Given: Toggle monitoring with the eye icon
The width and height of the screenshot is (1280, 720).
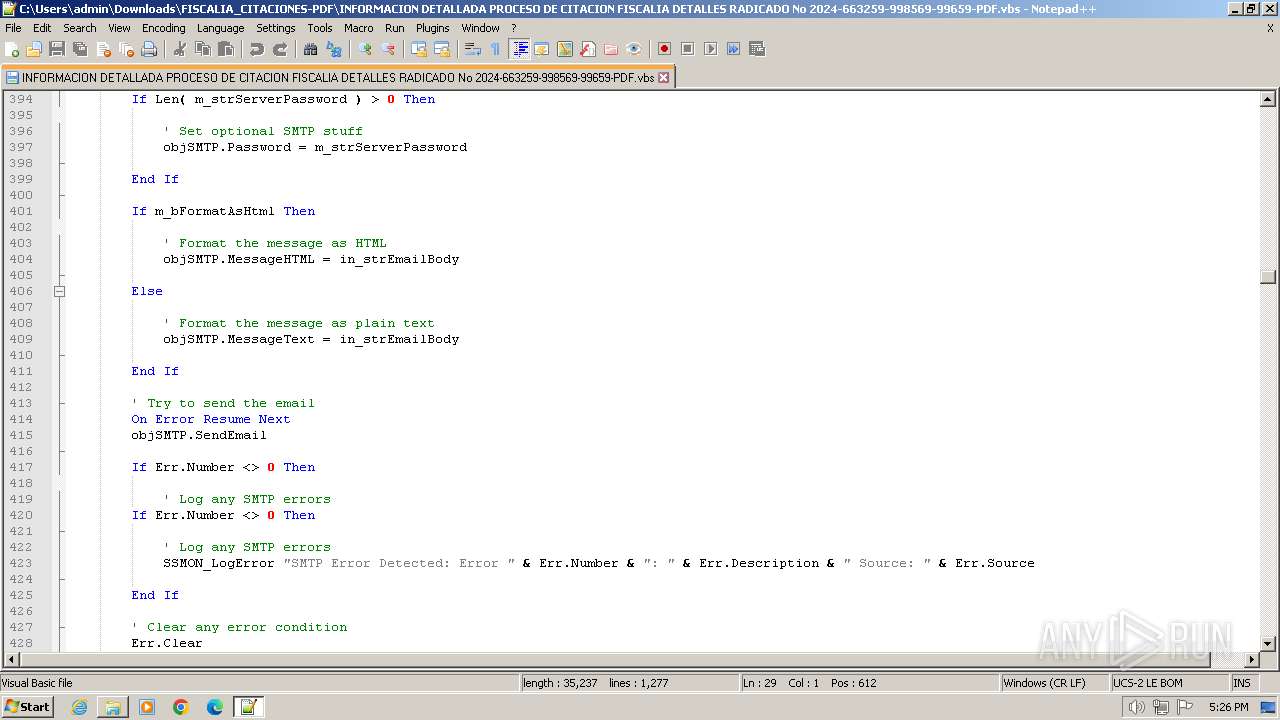Looking at the screenshot, I should click(634, 49).
